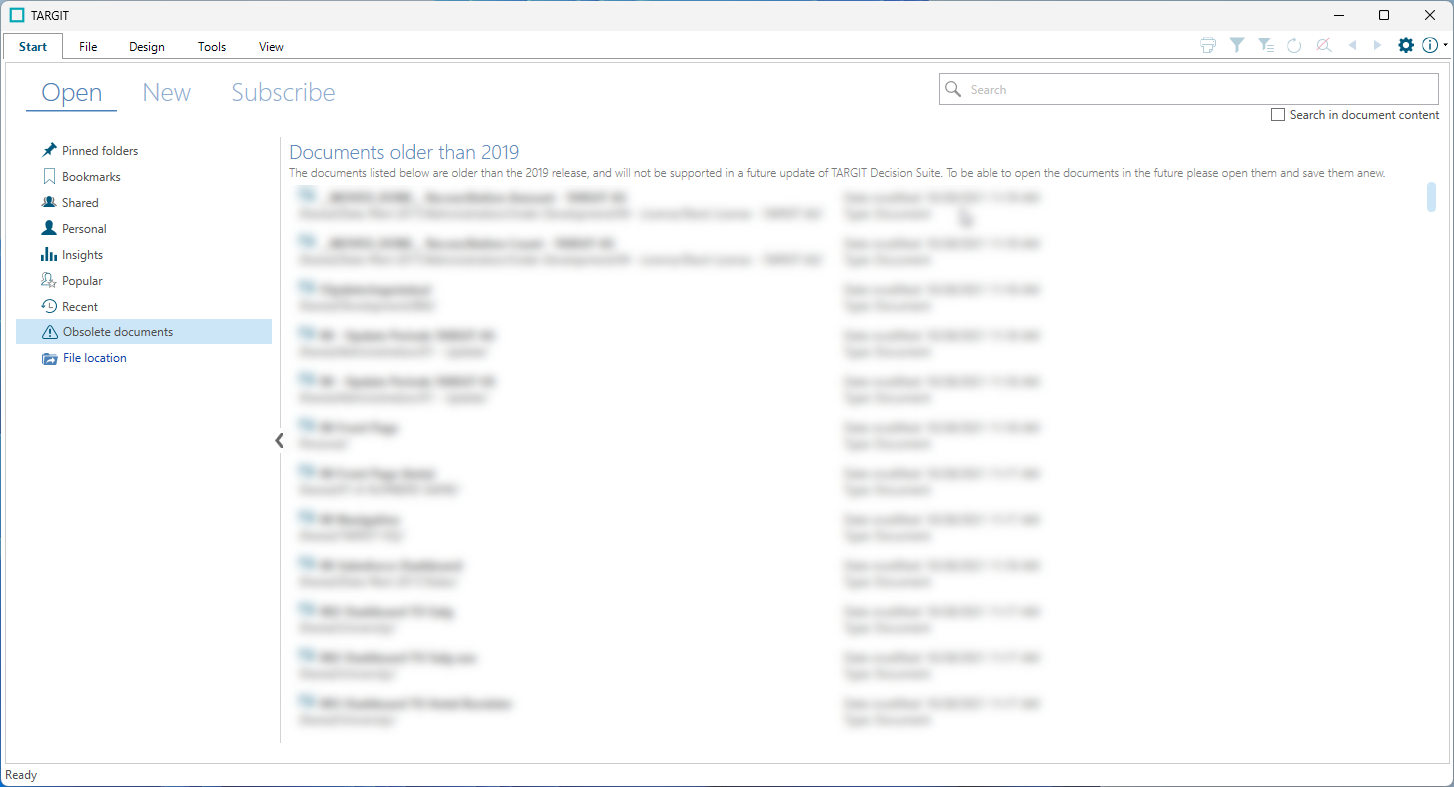Click the folder icon beside File location

click(50, 358)
